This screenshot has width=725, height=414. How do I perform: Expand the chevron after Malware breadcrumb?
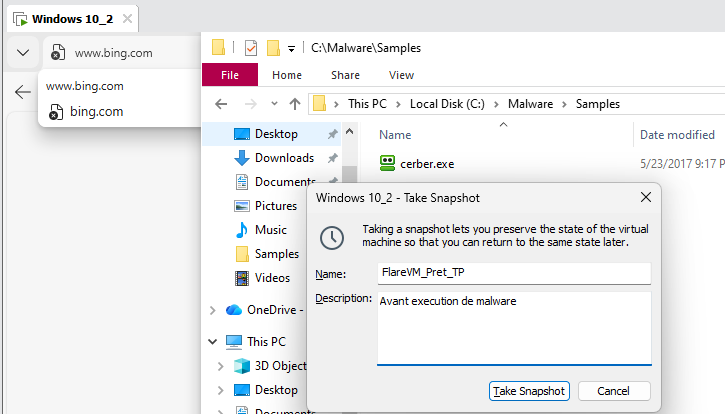564,104
